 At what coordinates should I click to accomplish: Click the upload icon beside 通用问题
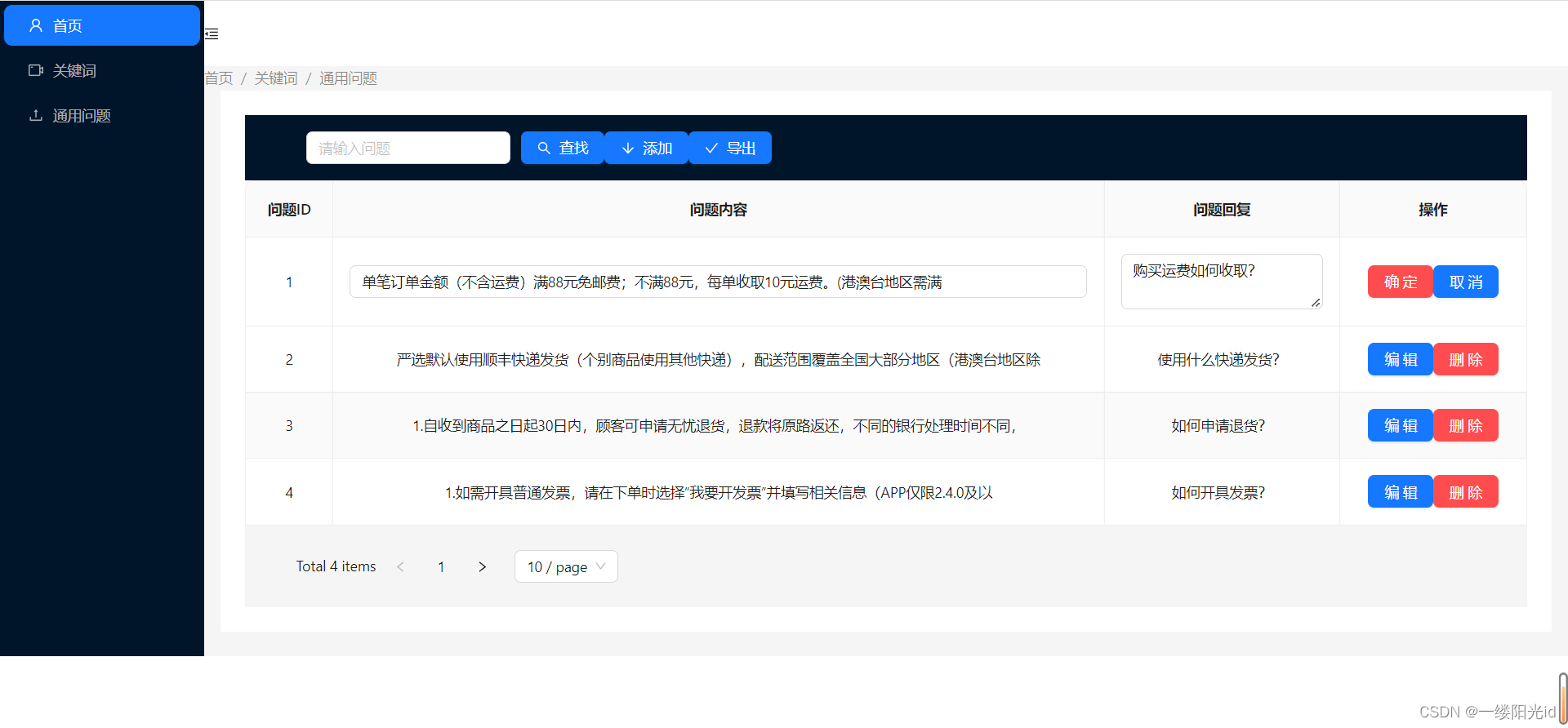[36, 115]
